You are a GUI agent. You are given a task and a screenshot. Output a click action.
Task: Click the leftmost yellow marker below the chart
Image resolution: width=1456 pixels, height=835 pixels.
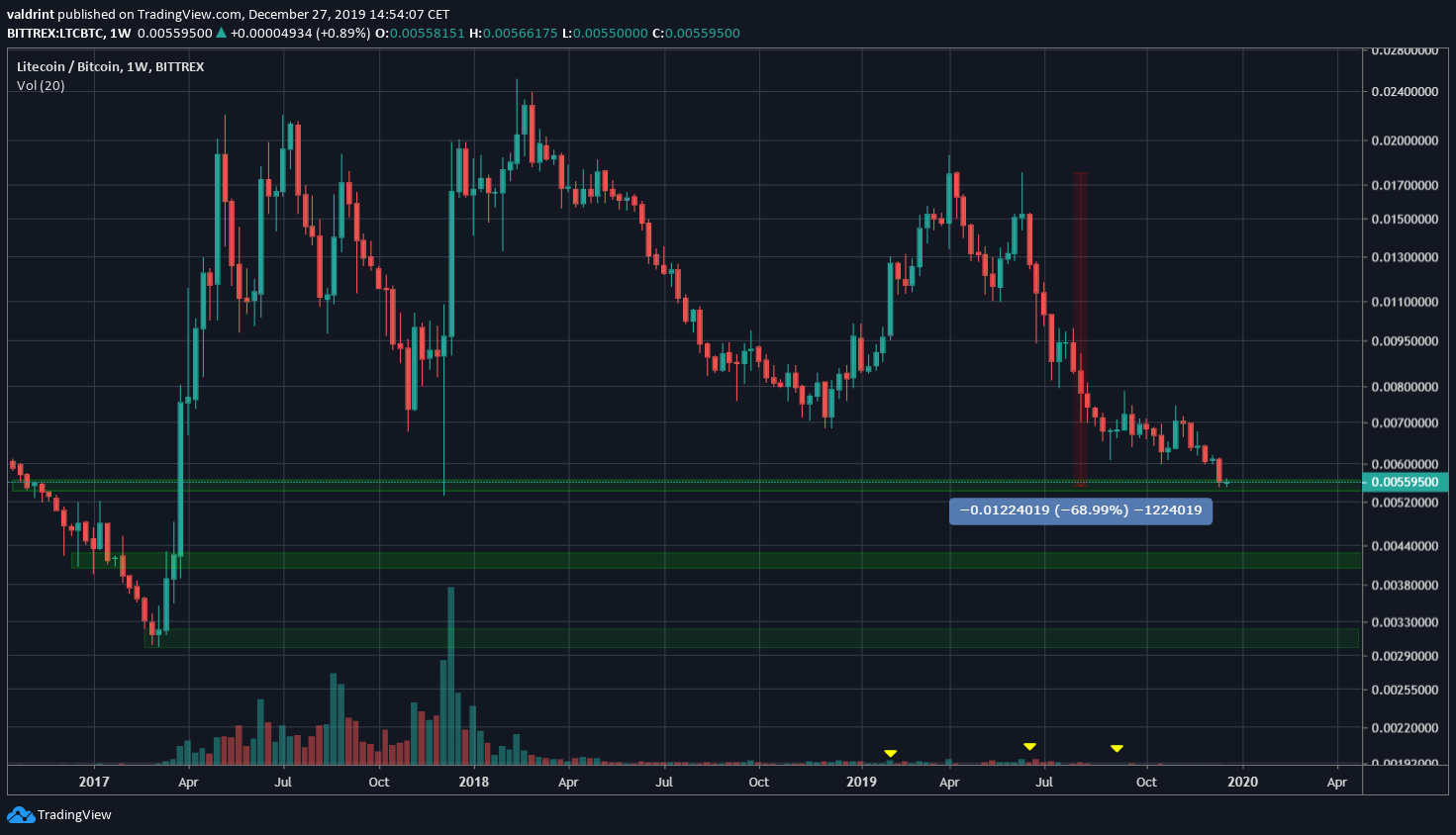click(890, 752)
